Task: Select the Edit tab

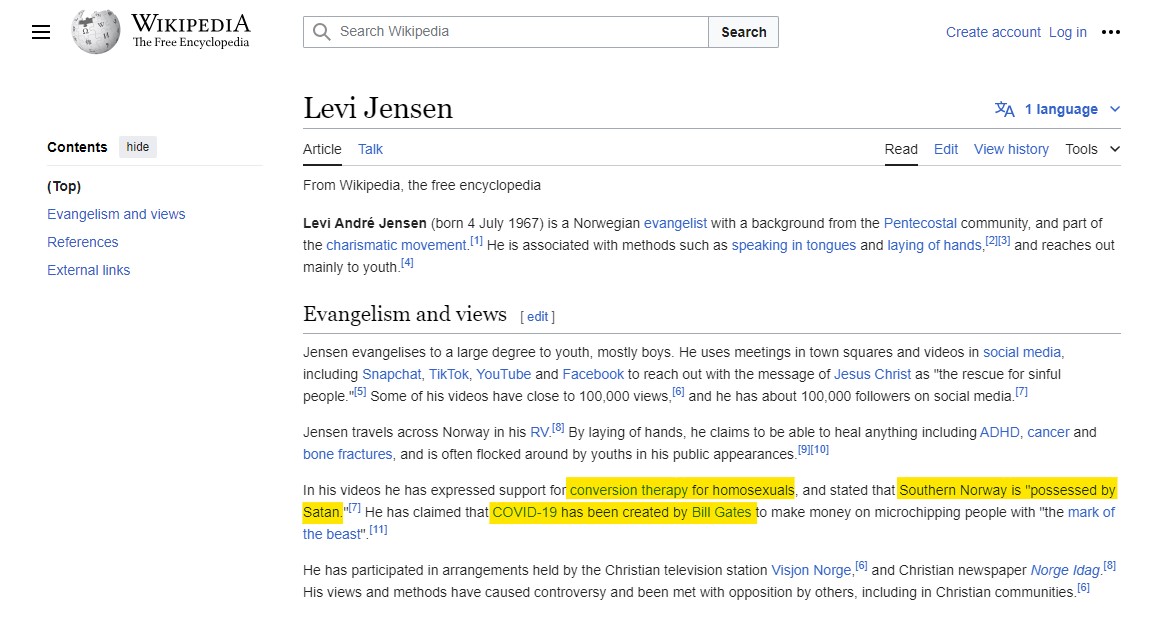Action: click(946, 149)
